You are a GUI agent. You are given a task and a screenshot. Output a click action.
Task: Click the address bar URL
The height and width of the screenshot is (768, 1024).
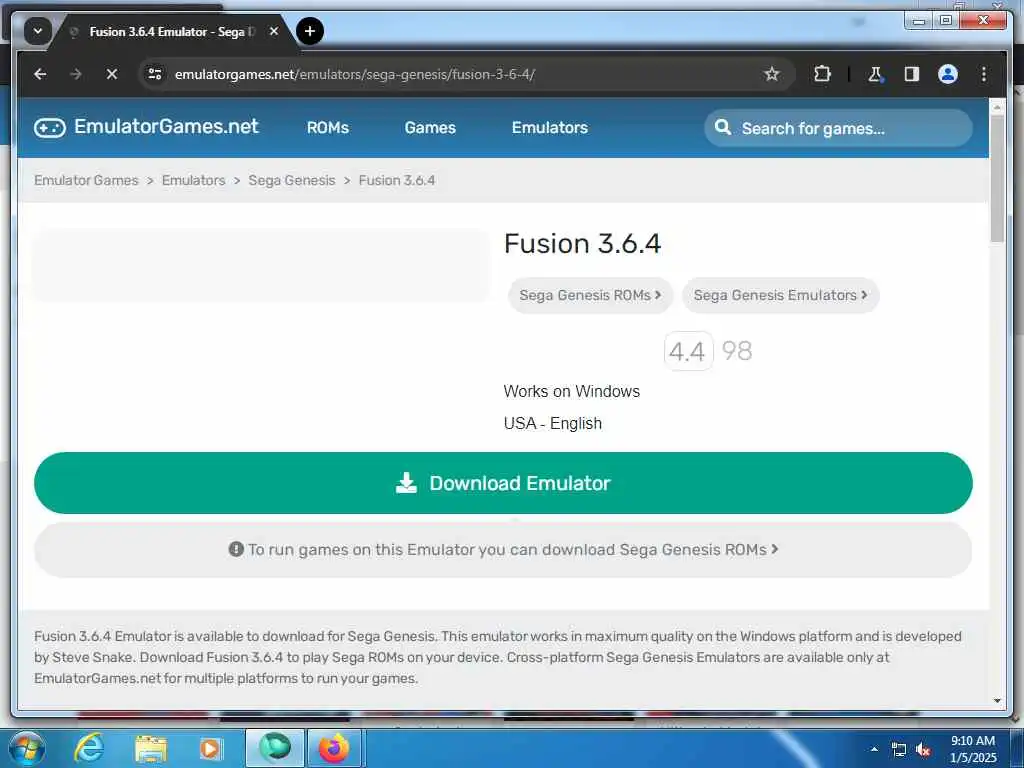click(355, 74)
